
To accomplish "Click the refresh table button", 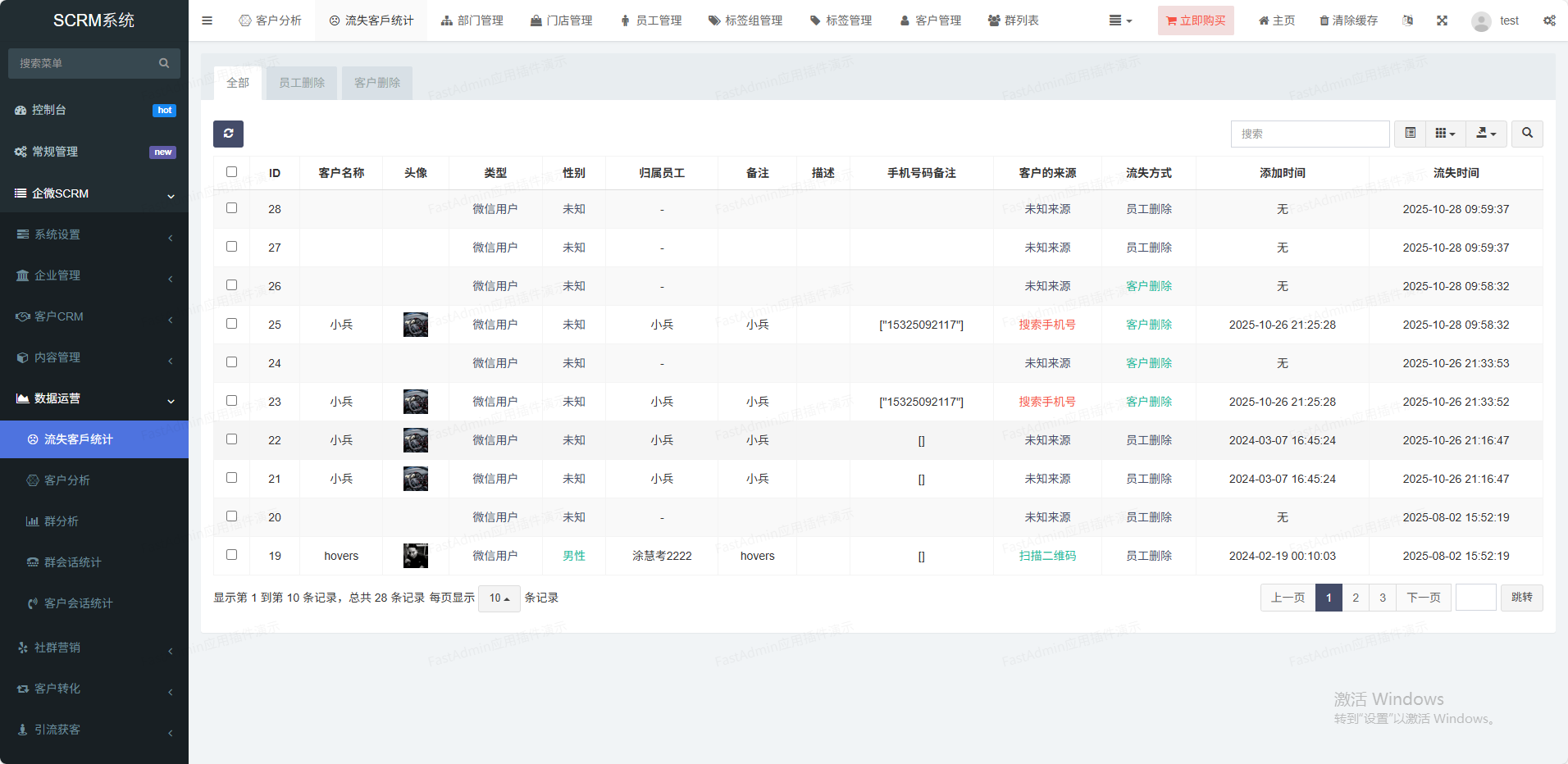I will (x=228, y=134).
